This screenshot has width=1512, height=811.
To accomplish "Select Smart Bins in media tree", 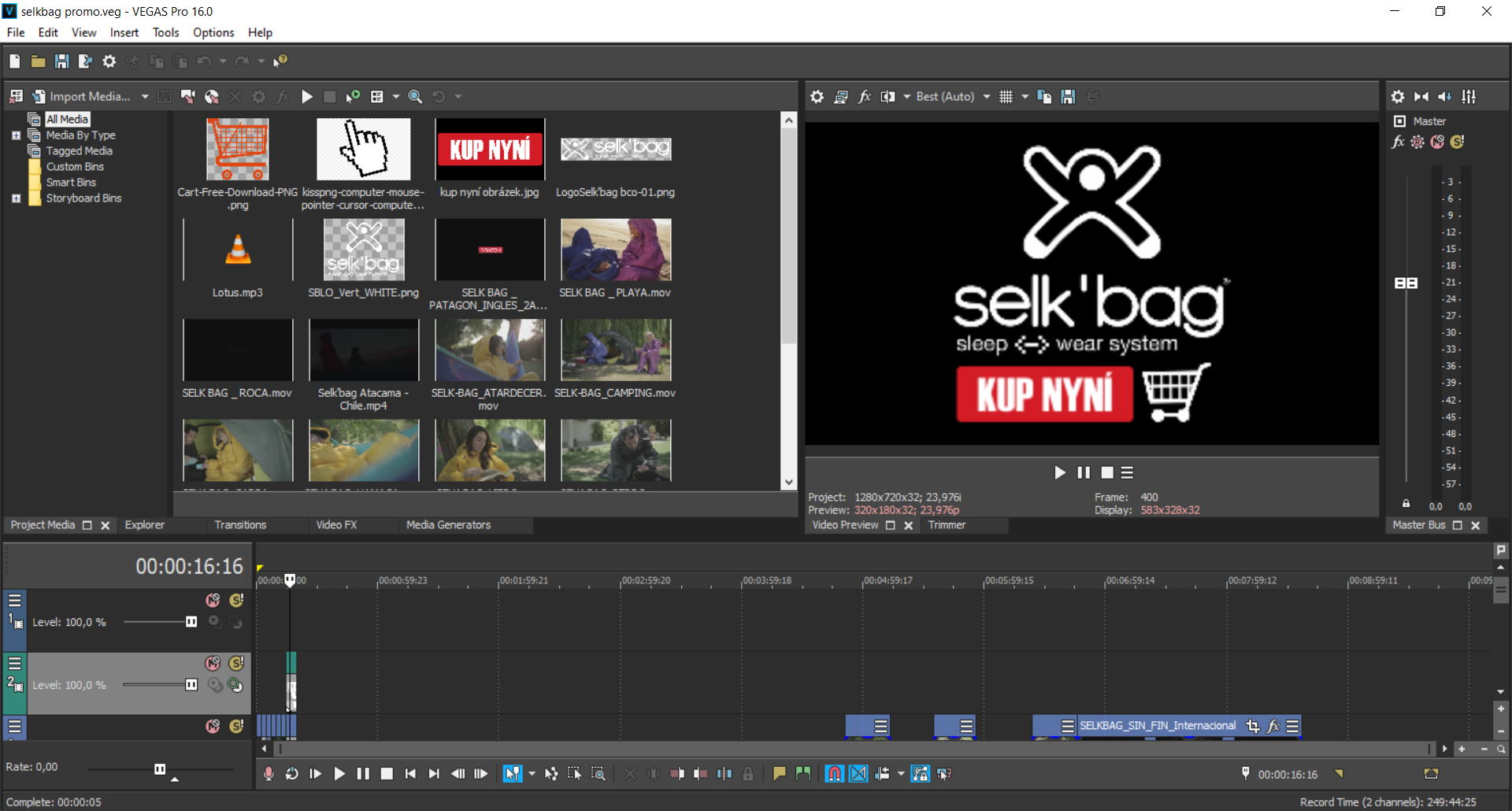I will pyautogui.click(x=71, y=183).
